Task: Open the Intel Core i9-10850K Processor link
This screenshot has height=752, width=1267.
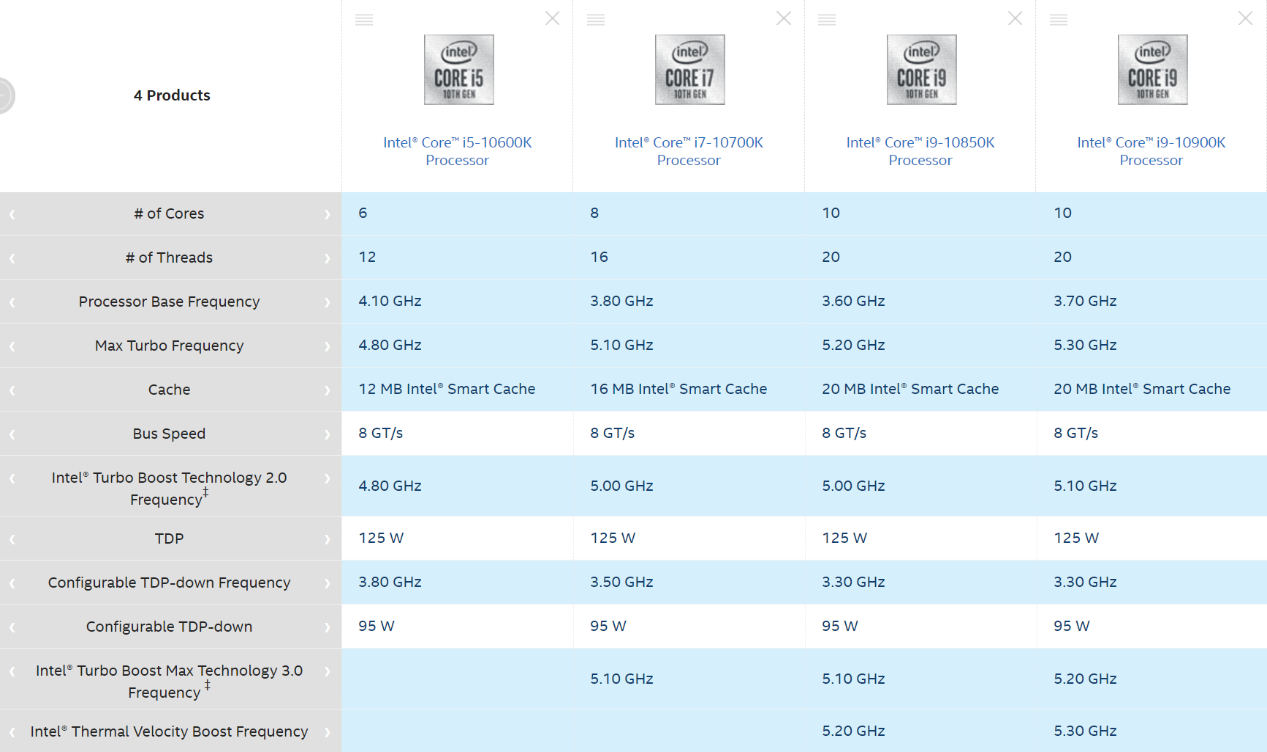Action: click(x=920, y=151)
